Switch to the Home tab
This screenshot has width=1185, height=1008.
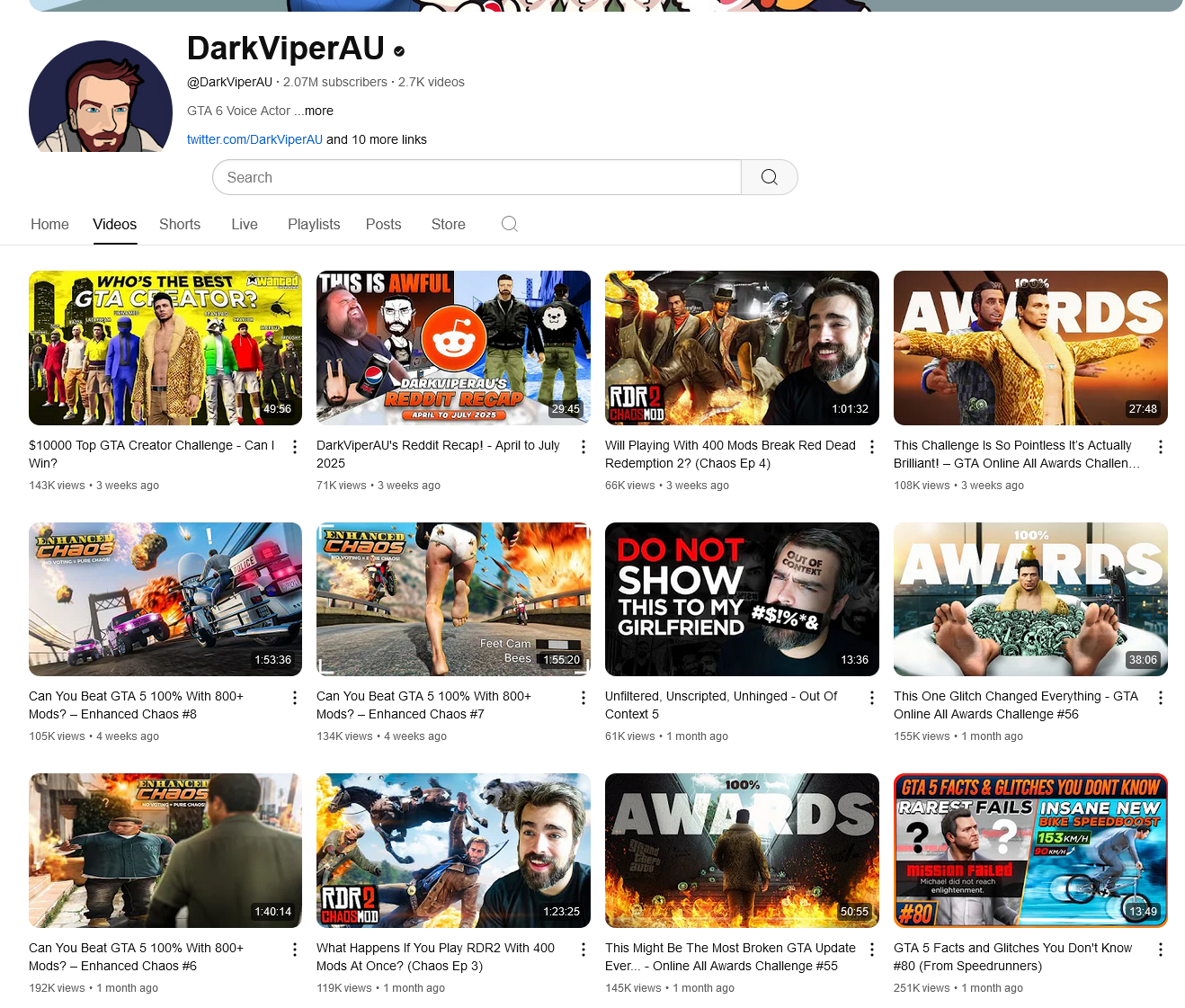pyautogui.click(x=49, y=225)
